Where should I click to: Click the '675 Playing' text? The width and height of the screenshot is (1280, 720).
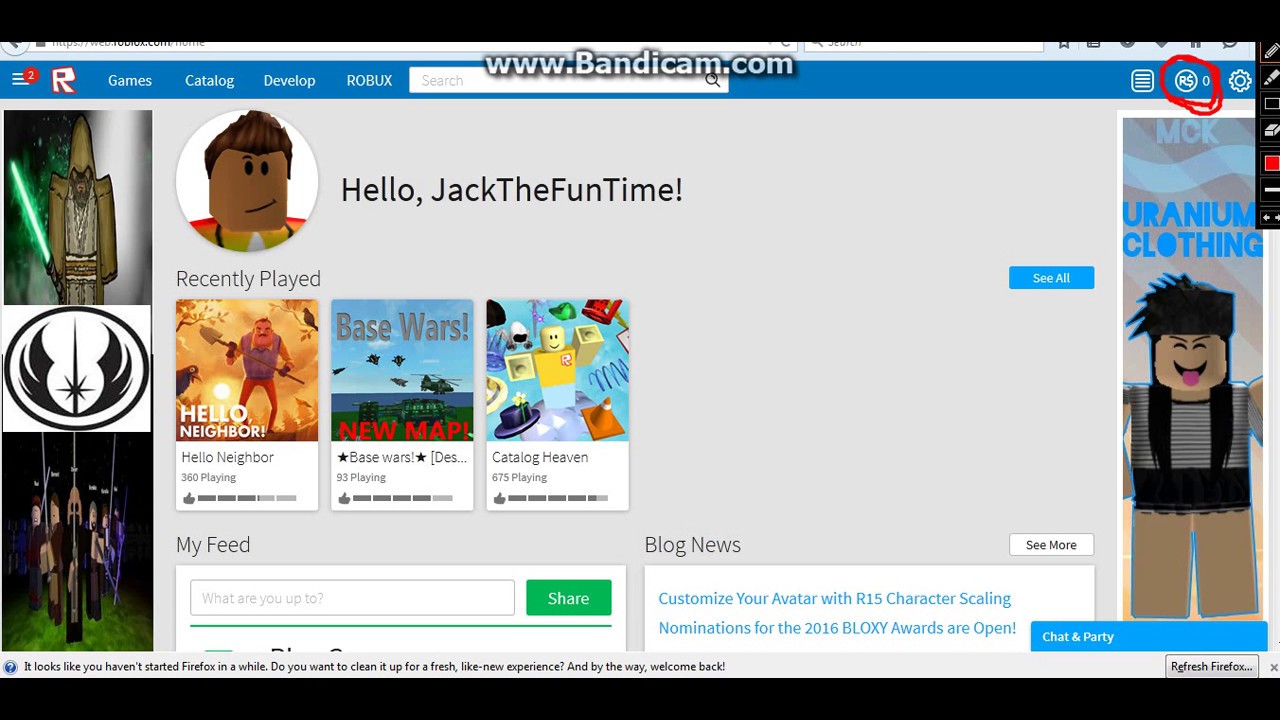tap(519, 478)
